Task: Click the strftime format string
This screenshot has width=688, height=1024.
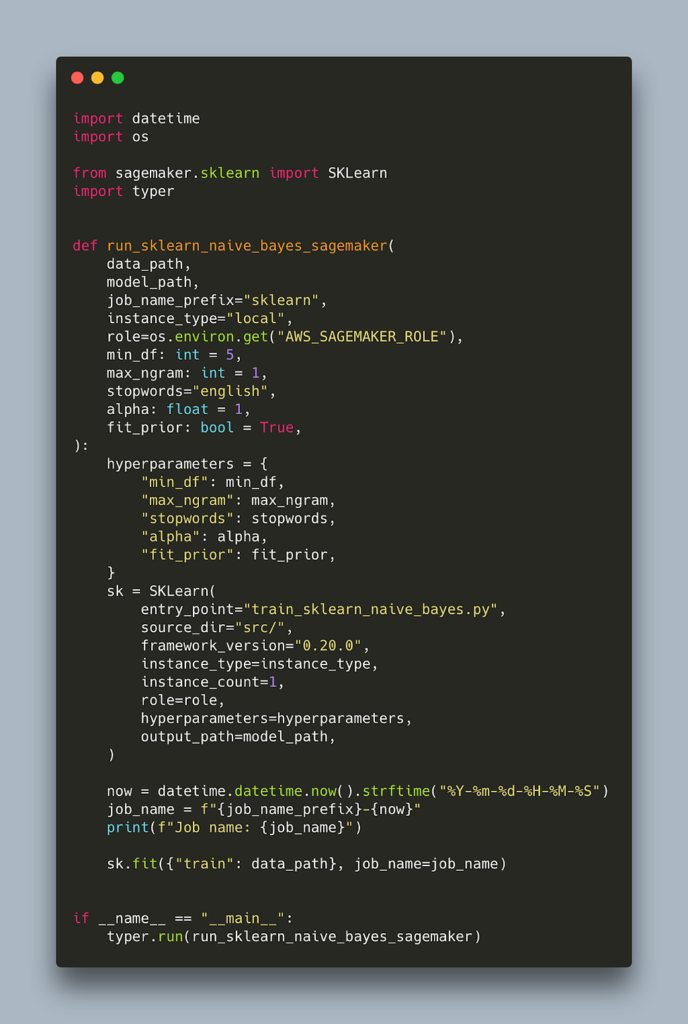Action: (x=520, y=792)
